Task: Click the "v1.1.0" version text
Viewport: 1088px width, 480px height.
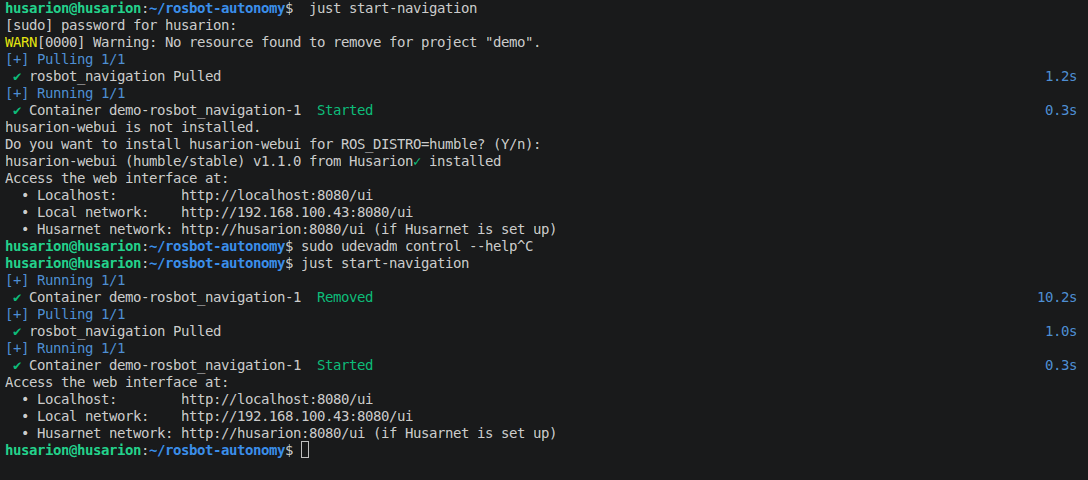Action: 285,161
